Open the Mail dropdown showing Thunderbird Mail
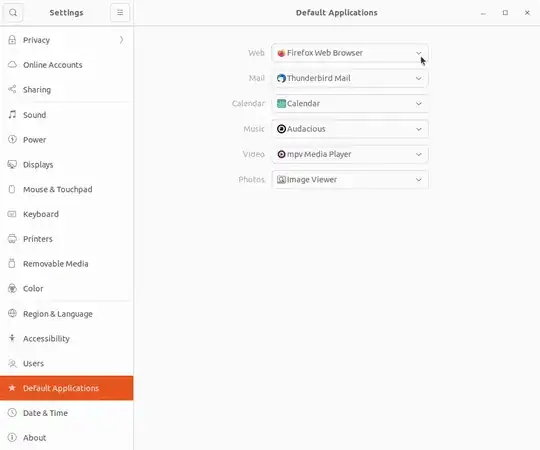Image resolution: width=540 pixels, height=450 pixels. click(350, 78)
